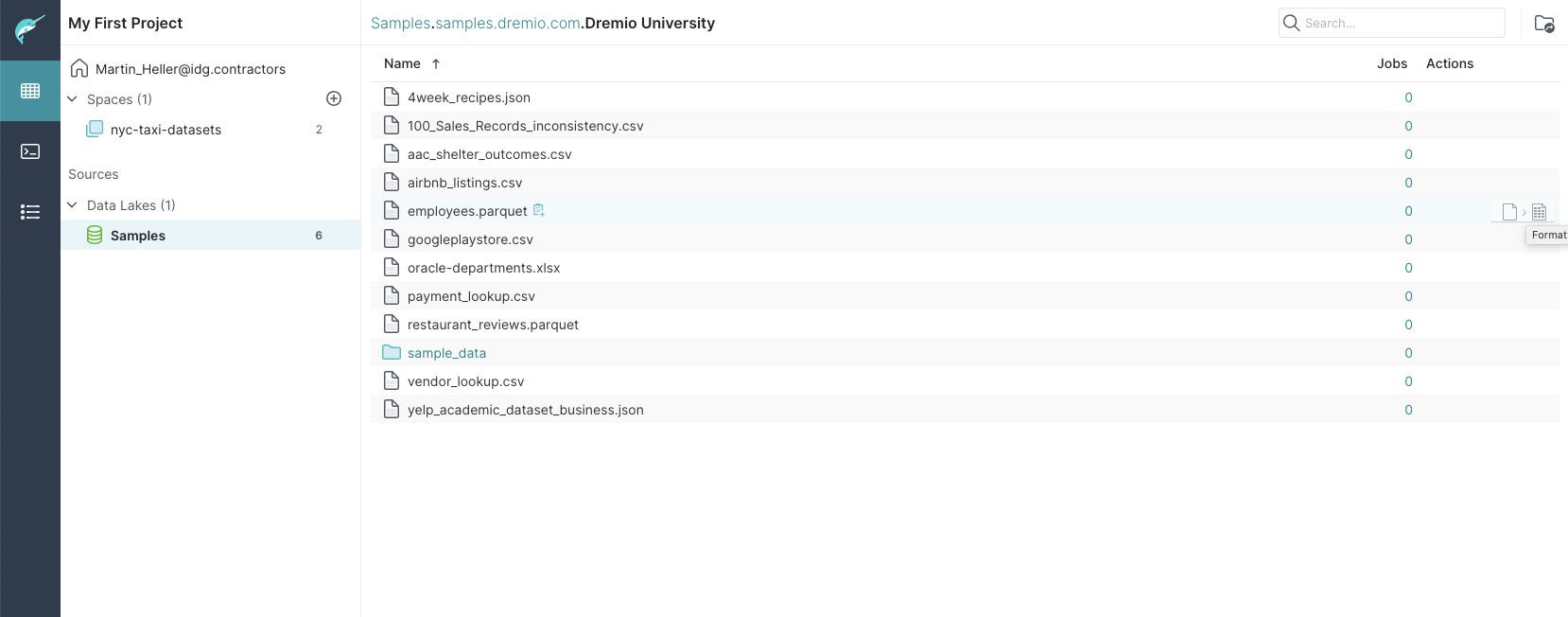This screenshot has height=617, width=1568.
Task: Select 100_Sales_Records_inconsistency.csv file
Action: click(525, 126)
